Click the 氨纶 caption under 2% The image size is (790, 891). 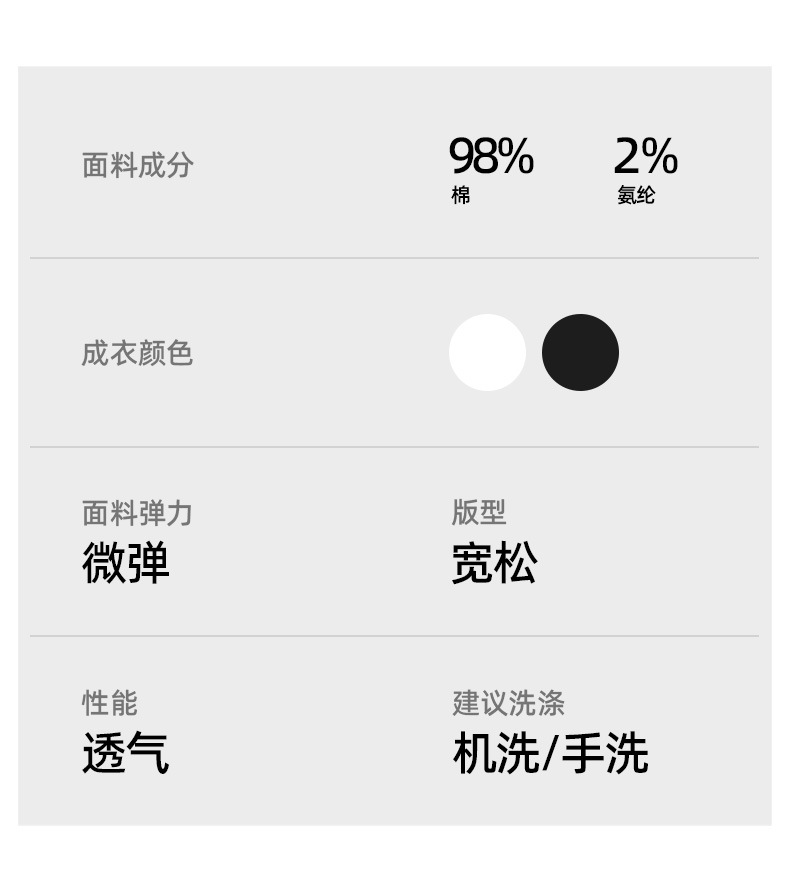click(x=636, y=196)
